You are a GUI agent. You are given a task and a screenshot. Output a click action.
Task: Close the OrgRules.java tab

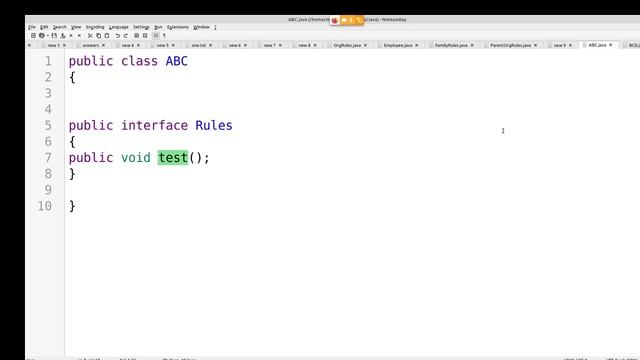click(x=365, y=45)
